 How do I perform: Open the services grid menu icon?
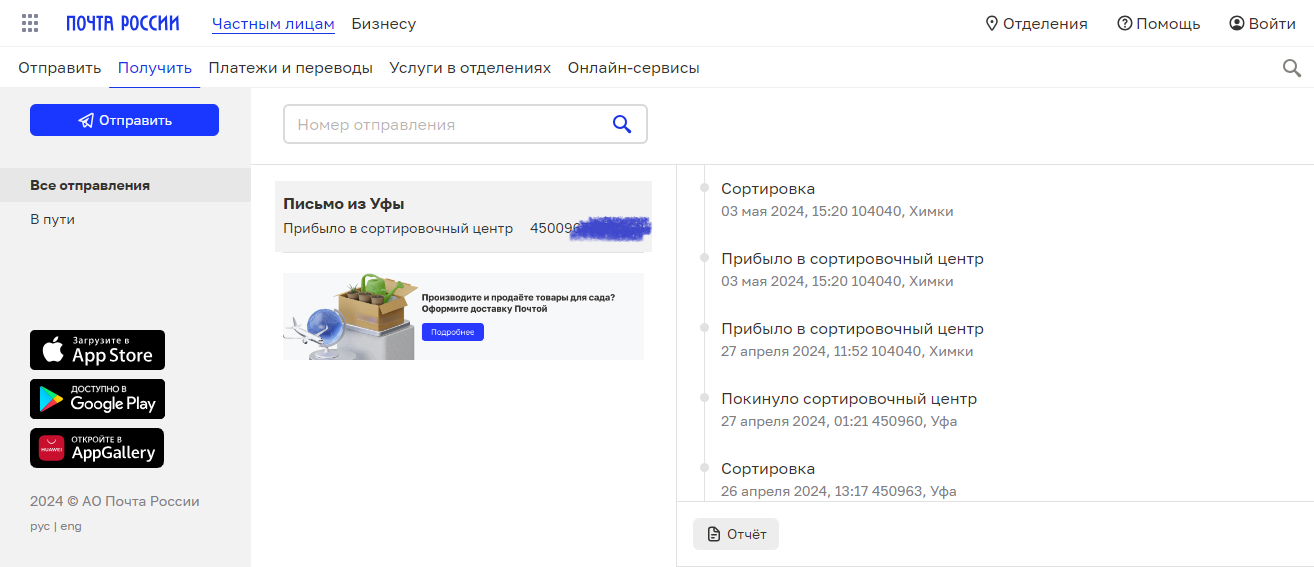[30, 23]
